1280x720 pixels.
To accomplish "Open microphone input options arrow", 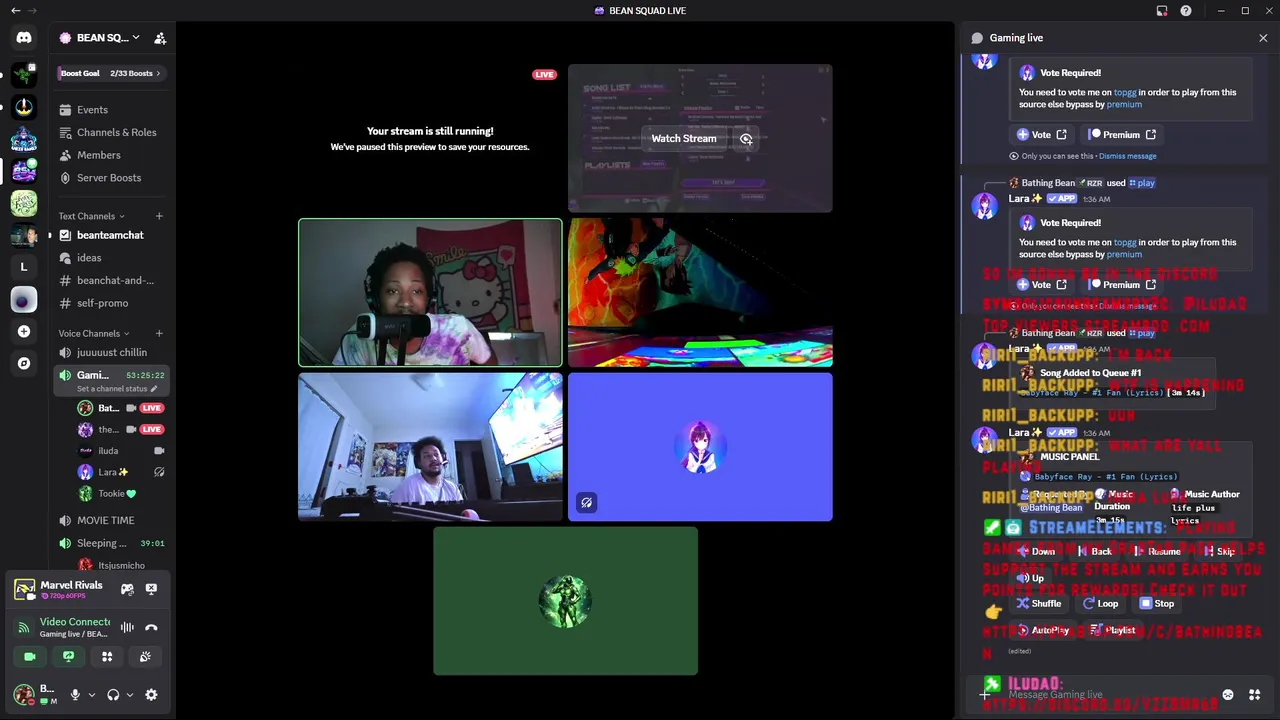I will pos(91,695).
